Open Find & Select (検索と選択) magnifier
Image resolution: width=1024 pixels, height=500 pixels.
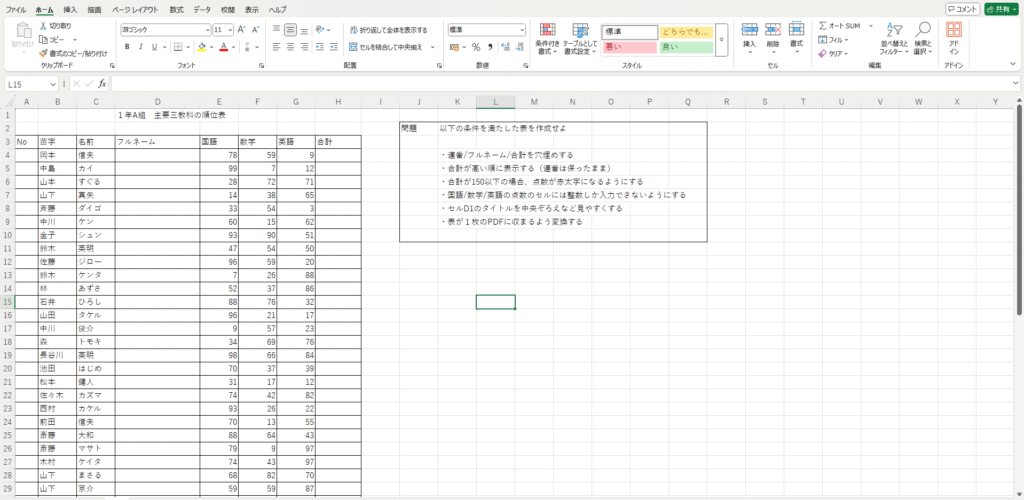pyautogui.click(x=924, y=31)
